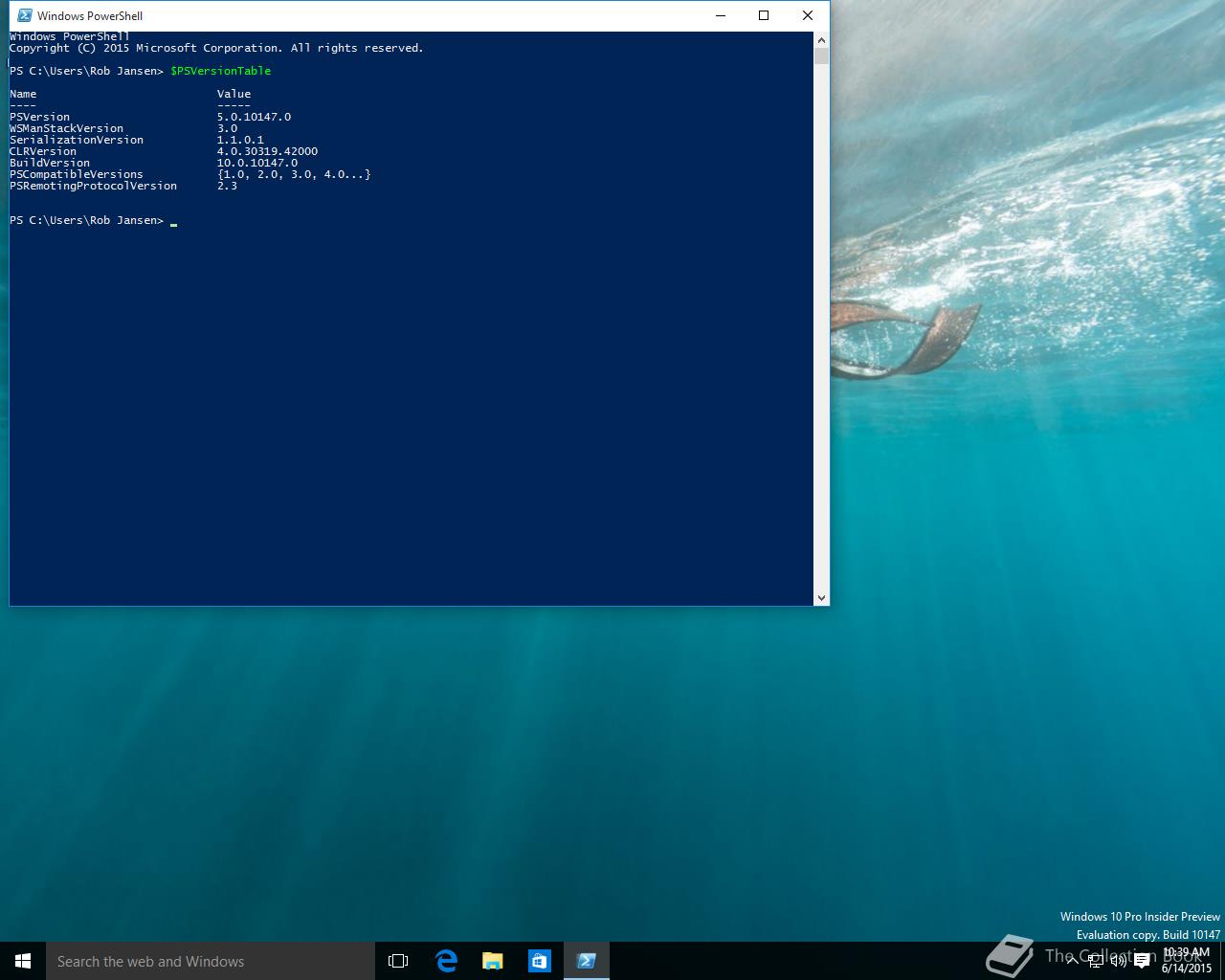Maximize the Windows PowerShell window
The image size is (1225, 980).
764,15
